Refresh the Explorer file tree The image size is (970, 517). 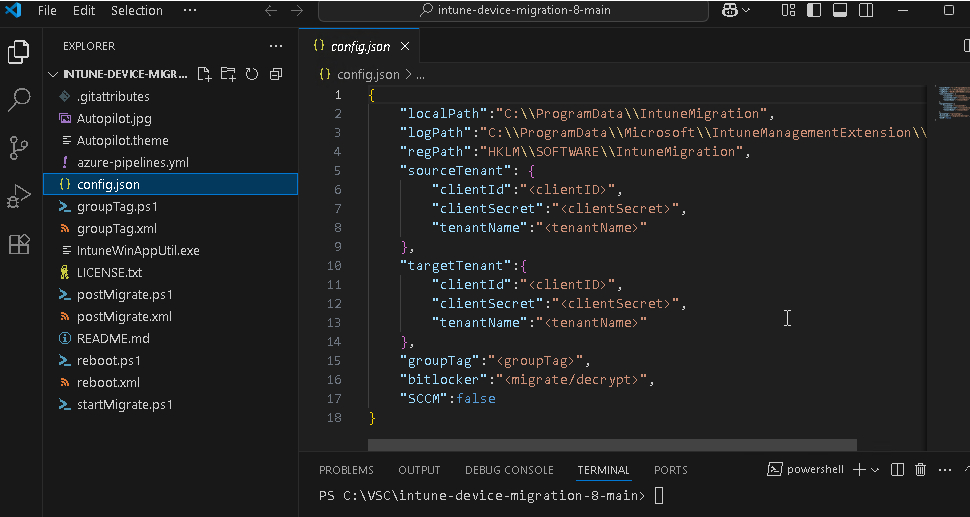(252, 74)
